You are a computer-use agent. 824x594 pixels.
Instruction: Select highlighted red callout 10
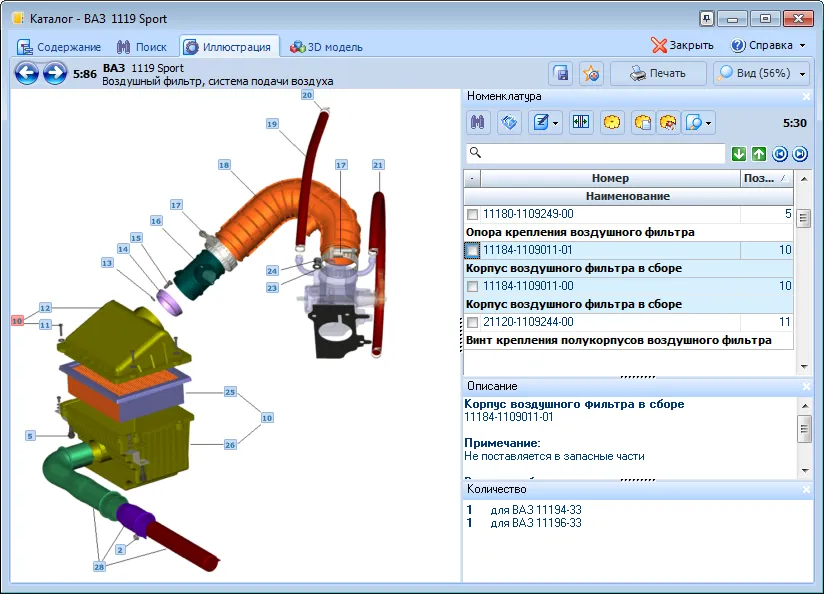coord(17,320)
